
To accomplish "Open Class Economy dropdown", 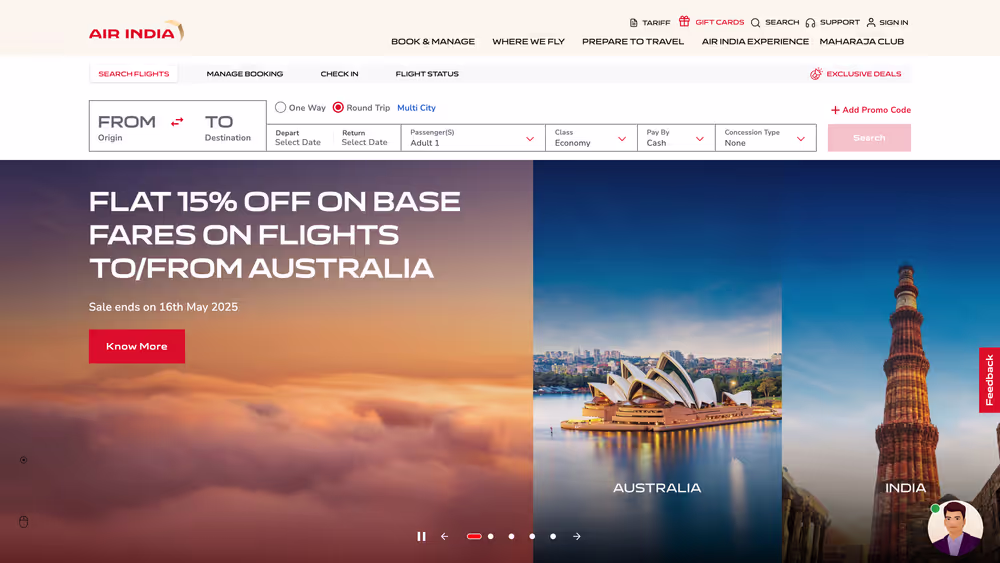I will click(591, 138).
